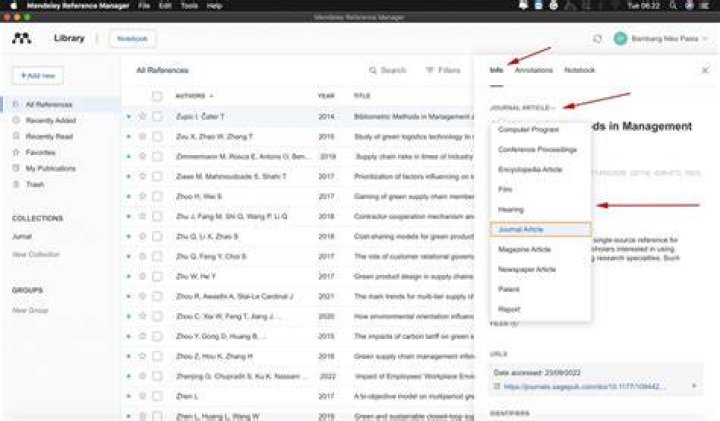Click the Add new button

(38, 75)
